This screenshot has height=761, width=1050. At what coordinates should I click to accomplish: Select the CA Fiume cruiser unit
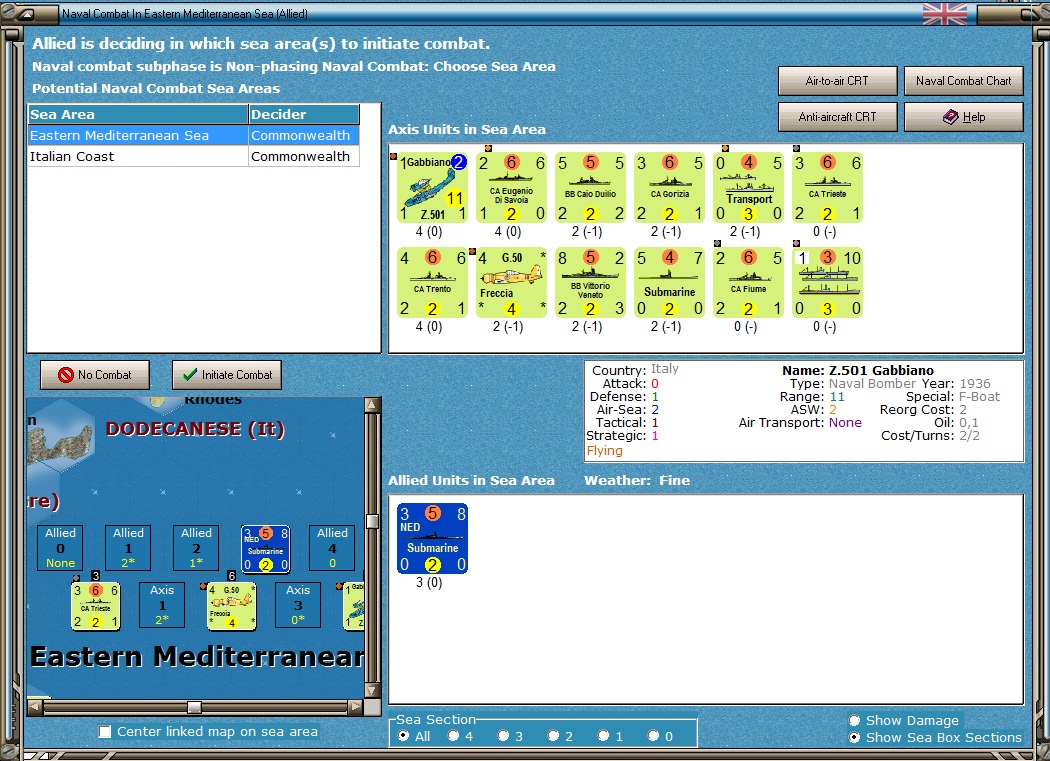pyautogui.click(x=748, y=283)
